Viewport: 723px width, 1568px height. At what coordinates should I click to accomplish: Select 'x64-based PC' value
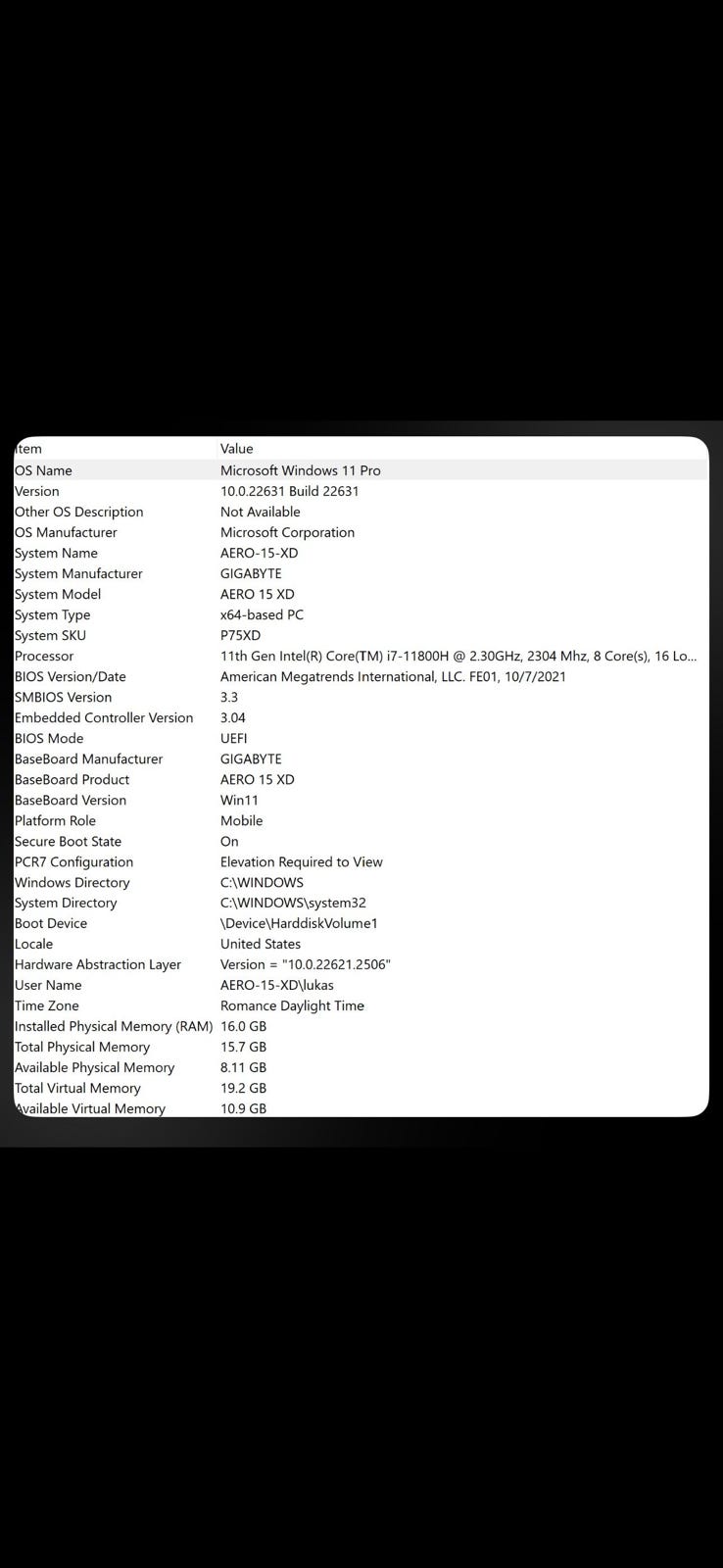263,614
